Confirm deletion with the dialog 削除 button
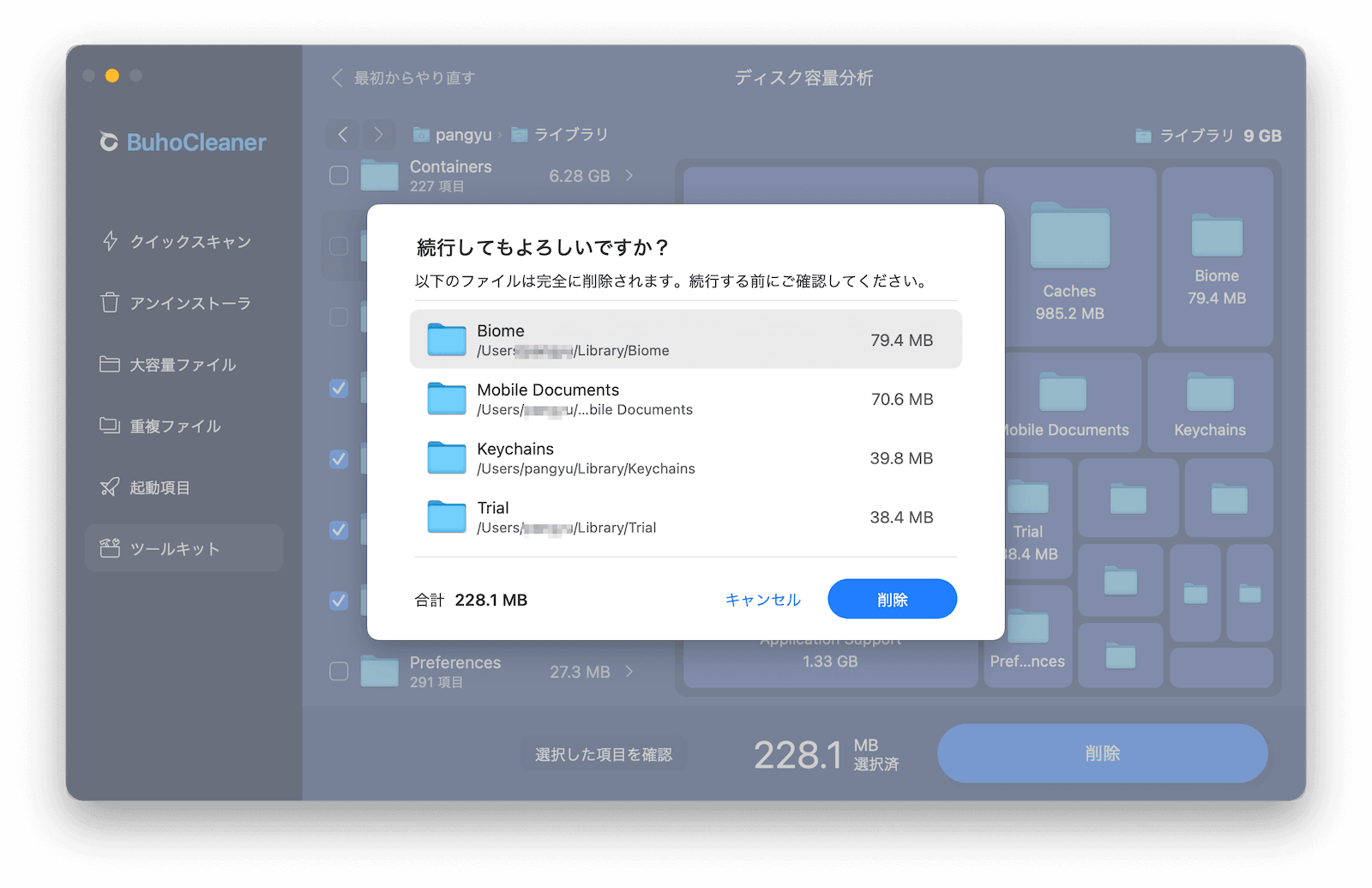The width and height of the screenshot is (1372, 888). click(x=892, y=599)
